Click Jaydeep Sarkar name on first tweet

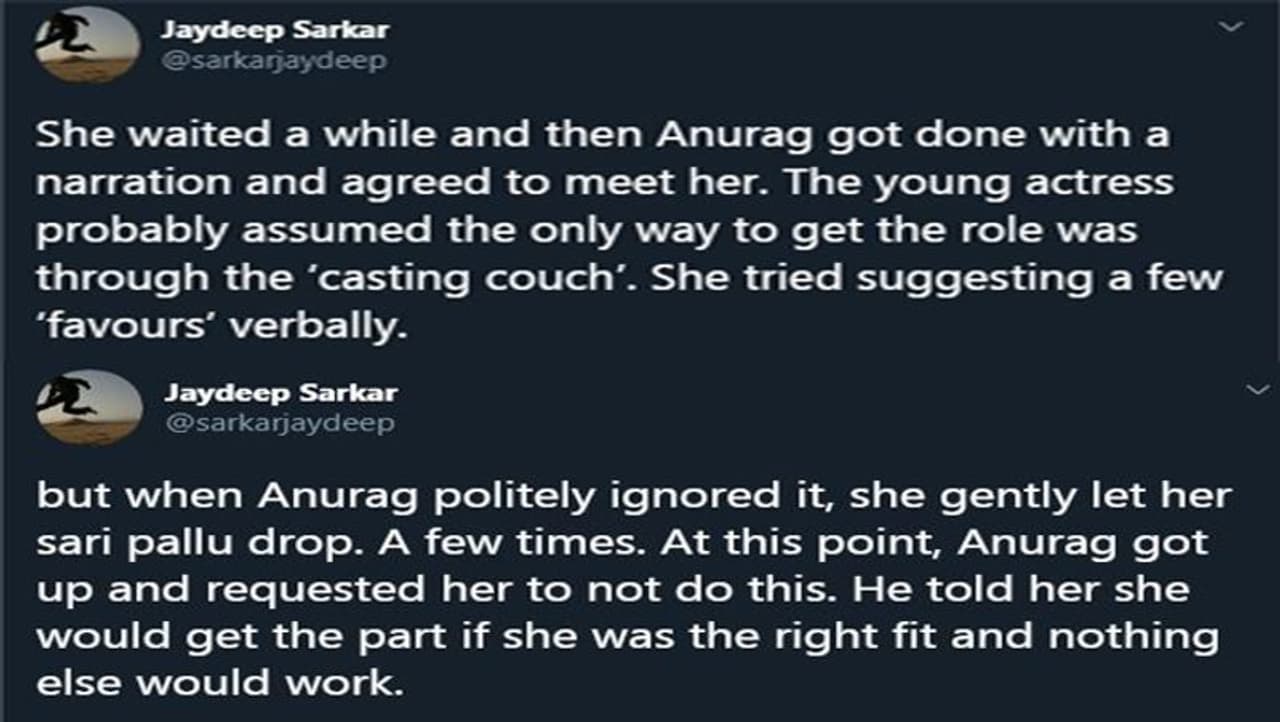[x=274, y=29]
